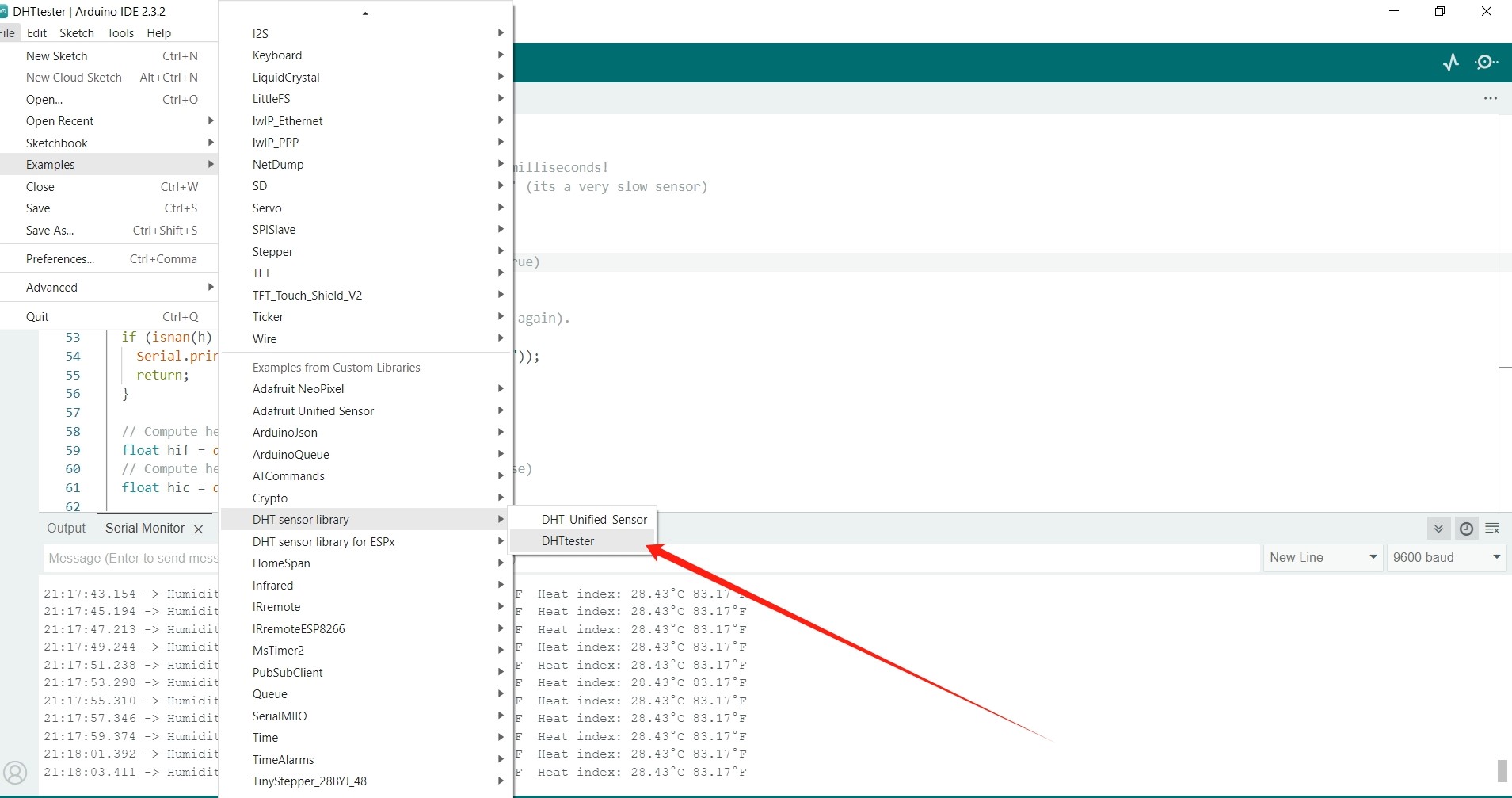The height and width of the screenshot is (798, 1512).
Task: Expand the Infrared examples submenu
Action: point(366,586)
